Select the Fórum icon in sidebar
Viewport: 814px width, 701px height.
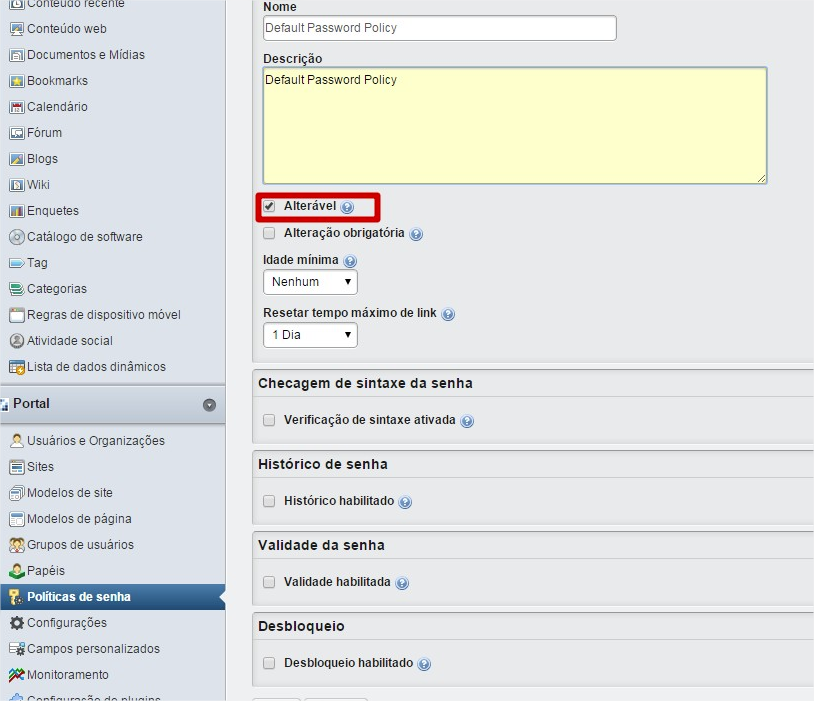click(x=16, y=133)
